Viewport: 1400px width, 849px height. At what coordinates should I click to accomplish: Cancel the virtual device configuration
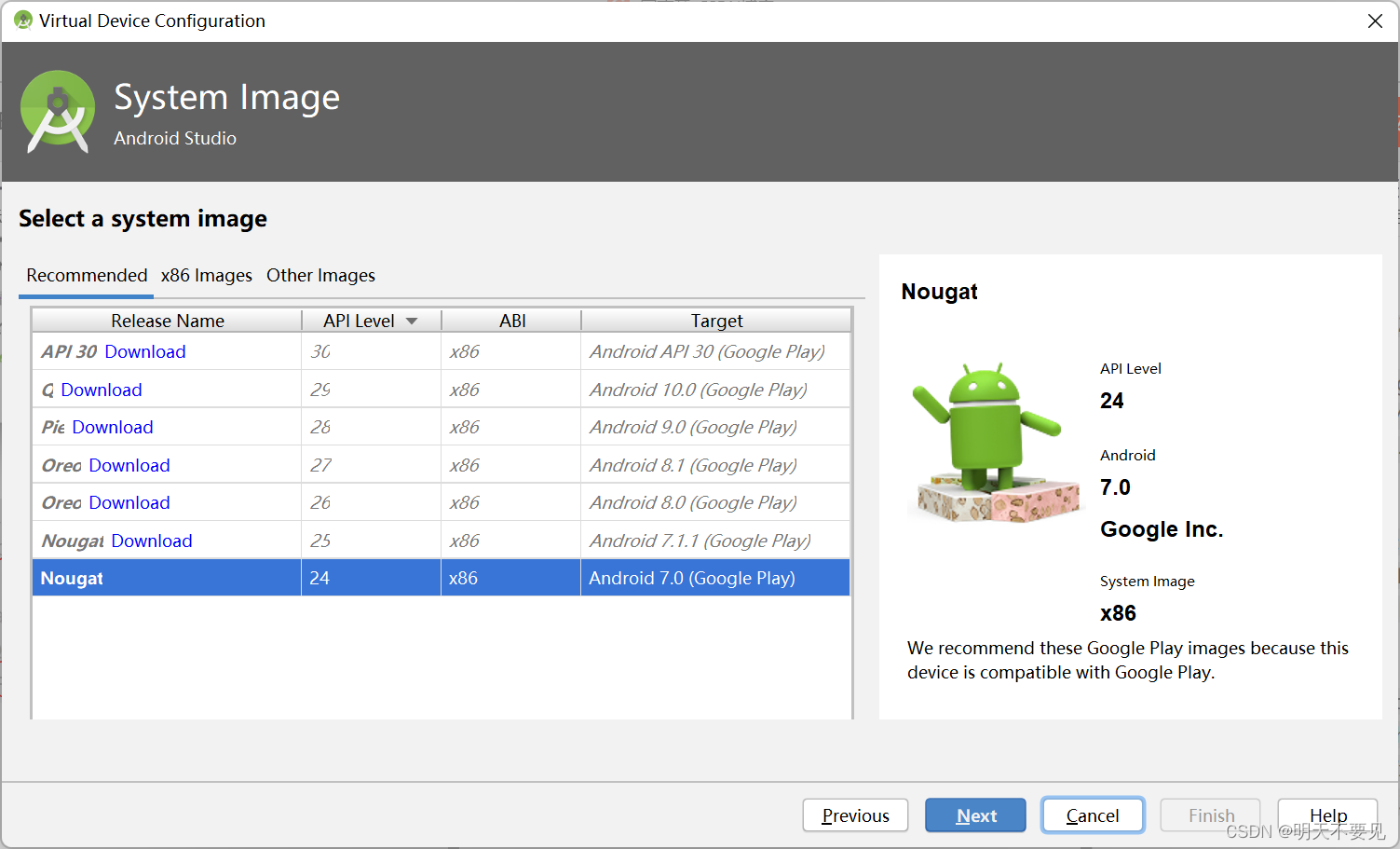1093,815
